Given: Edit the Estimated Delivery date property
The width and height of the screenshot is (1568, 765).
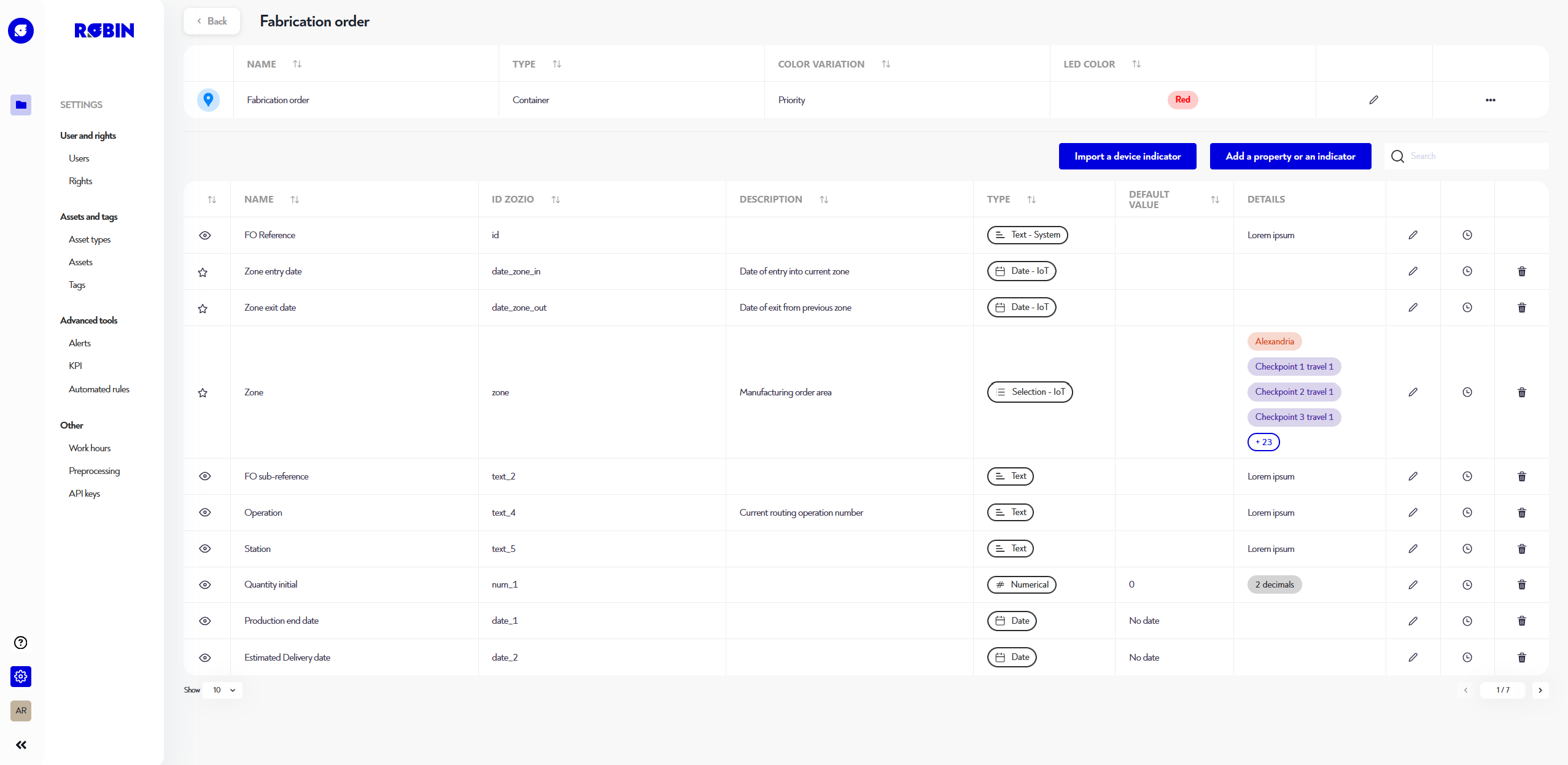Looking at the screenshot, I should 1413,658.
